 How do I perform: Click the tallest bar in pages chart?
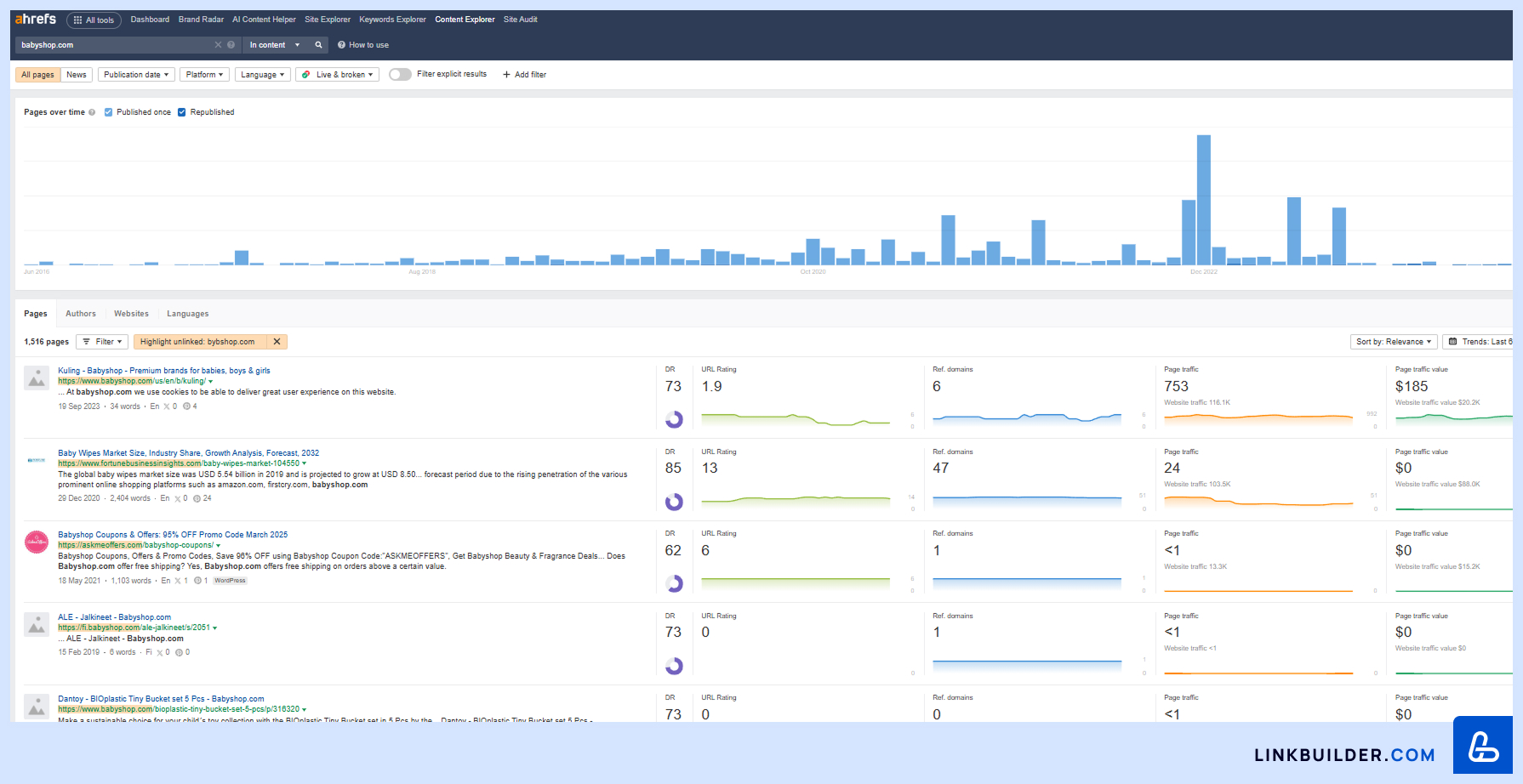[x=1203, y=200]
